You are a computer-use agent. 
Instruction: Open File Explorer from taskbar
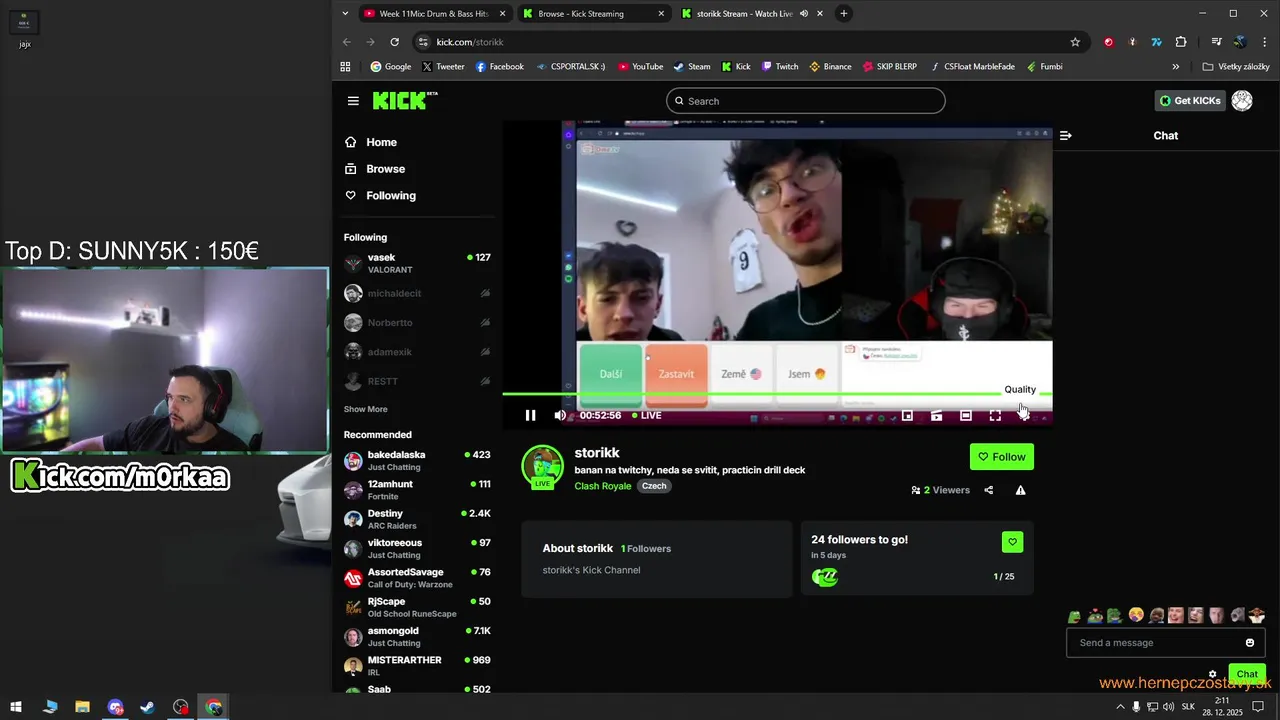(x=82, y=707)
